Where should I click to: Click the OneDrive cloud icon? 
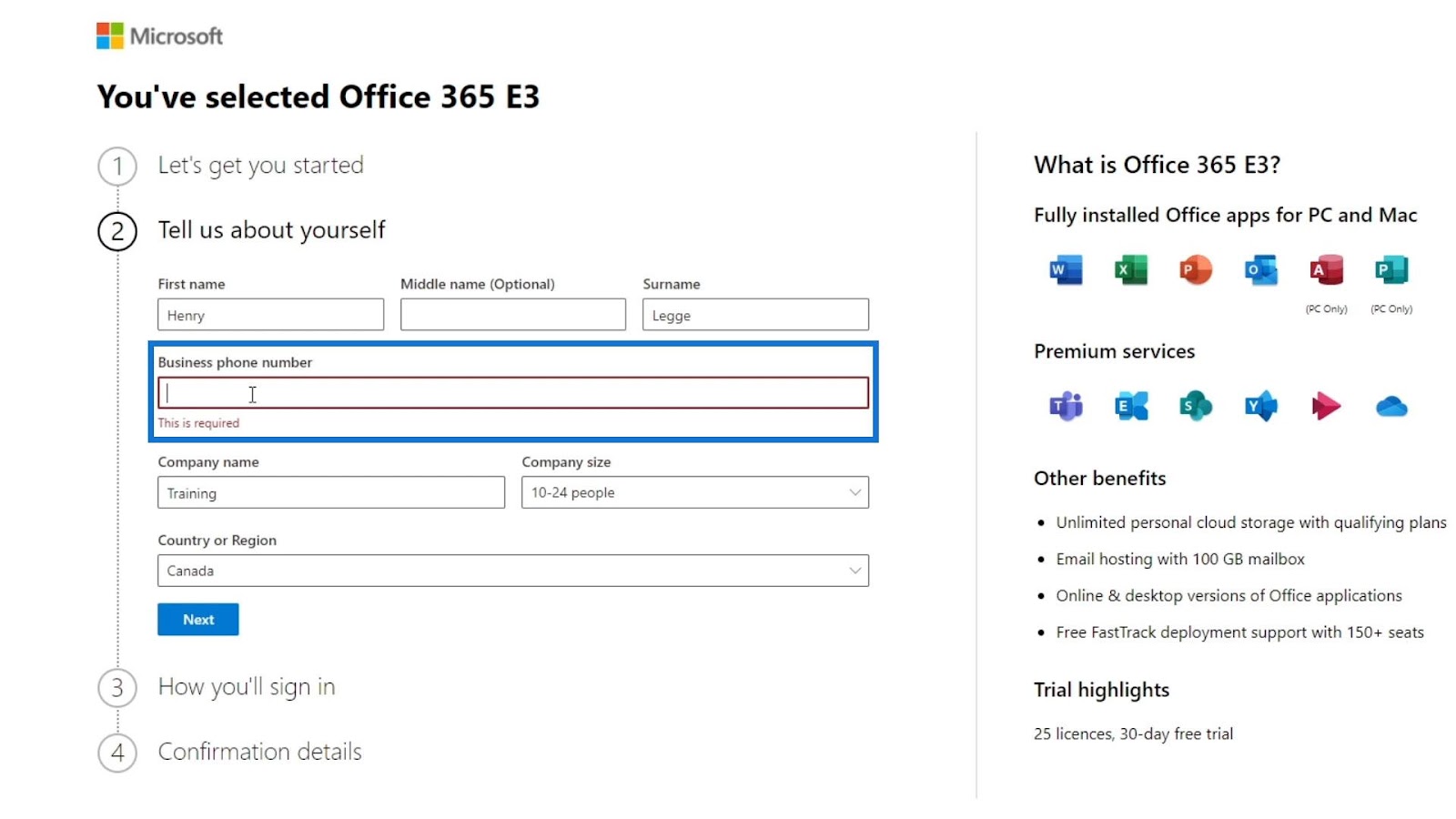click(x=1391, y=406)
